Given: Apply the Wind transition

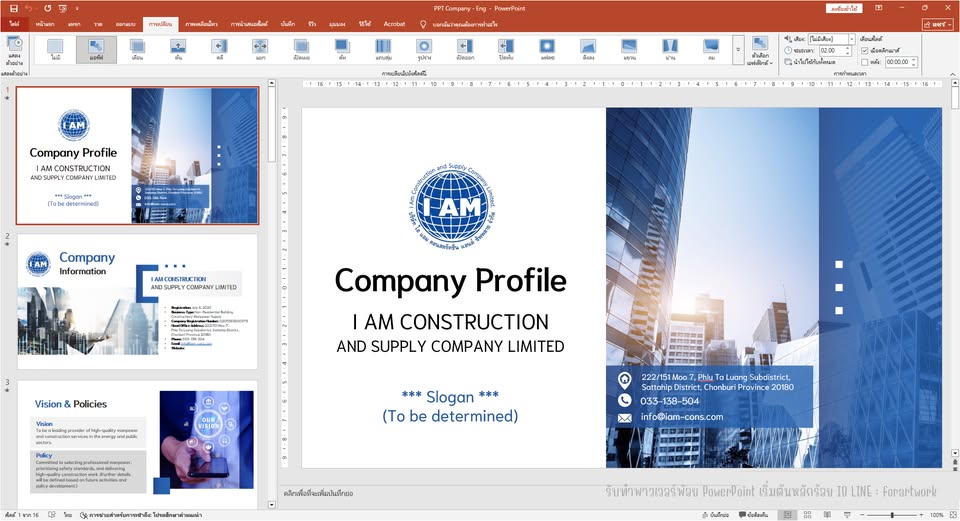Looking at the screenshot, I should (711, 49).
